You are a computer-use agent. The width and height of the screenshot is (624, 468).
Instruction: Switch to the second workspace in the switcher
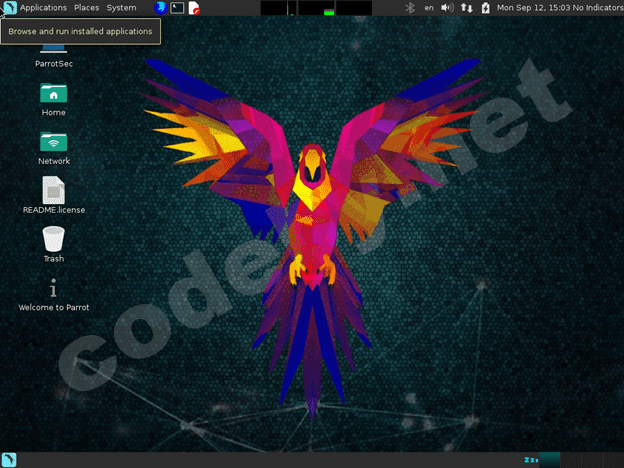(x=571, y=460)
